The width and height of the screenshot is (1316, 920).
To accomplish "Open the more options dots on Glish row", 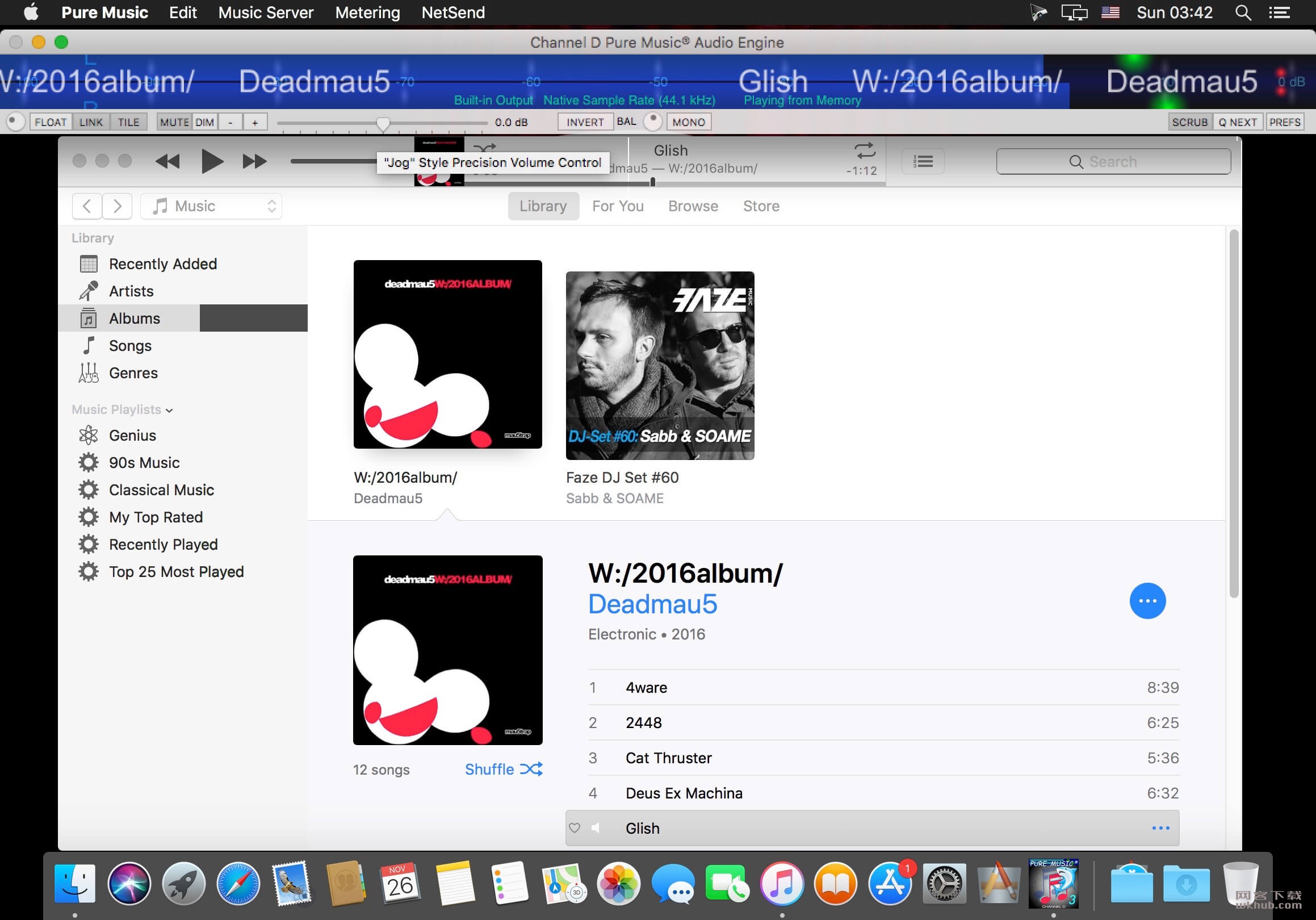I will click(x=1160, y=827).
